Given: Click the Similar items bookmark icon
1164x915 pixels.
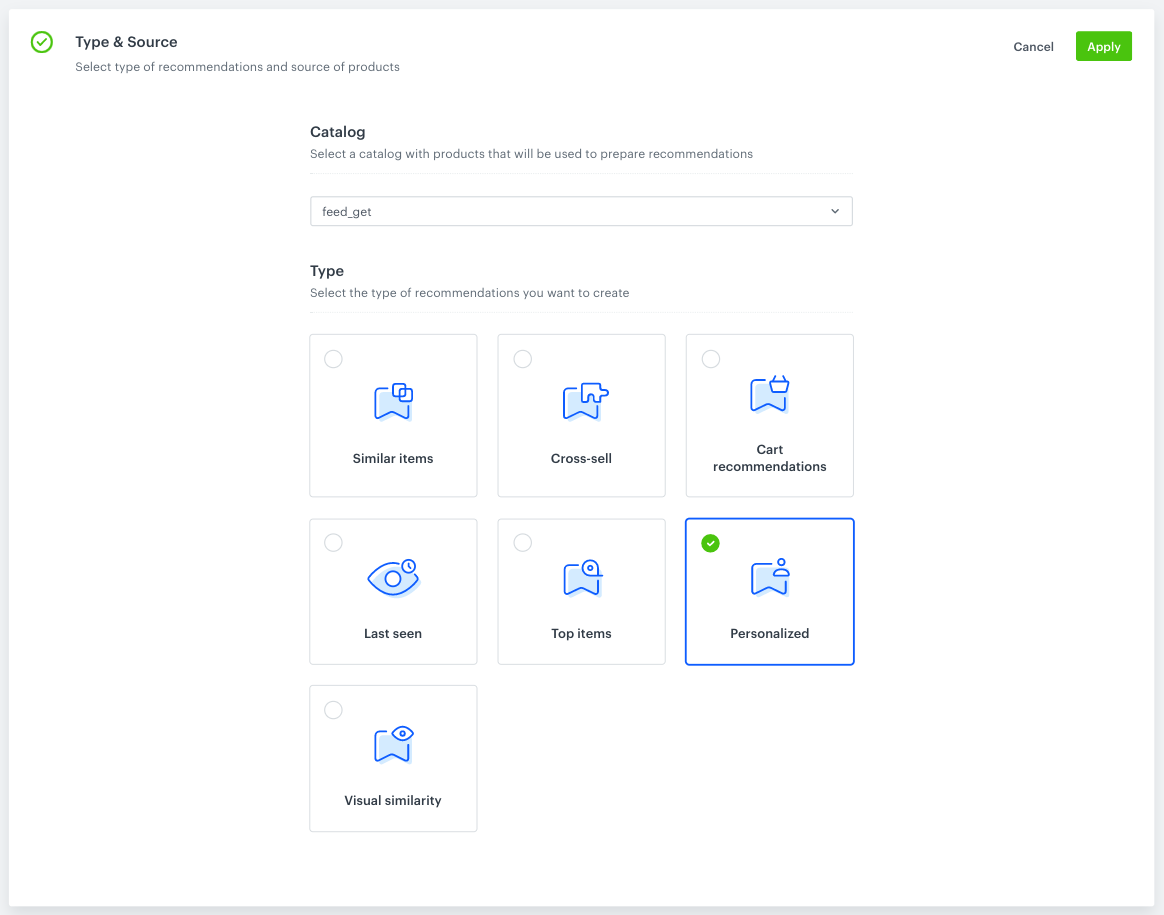Looking at the screenshot, I should click(393, 401).
